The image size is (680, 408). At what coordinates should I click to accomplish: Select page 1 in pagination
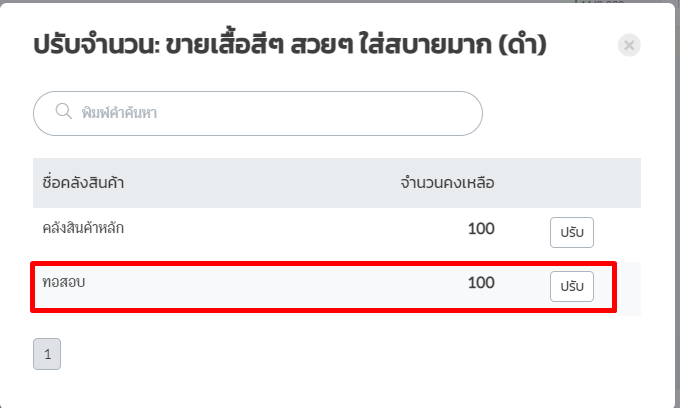click(x=47, y=354)
